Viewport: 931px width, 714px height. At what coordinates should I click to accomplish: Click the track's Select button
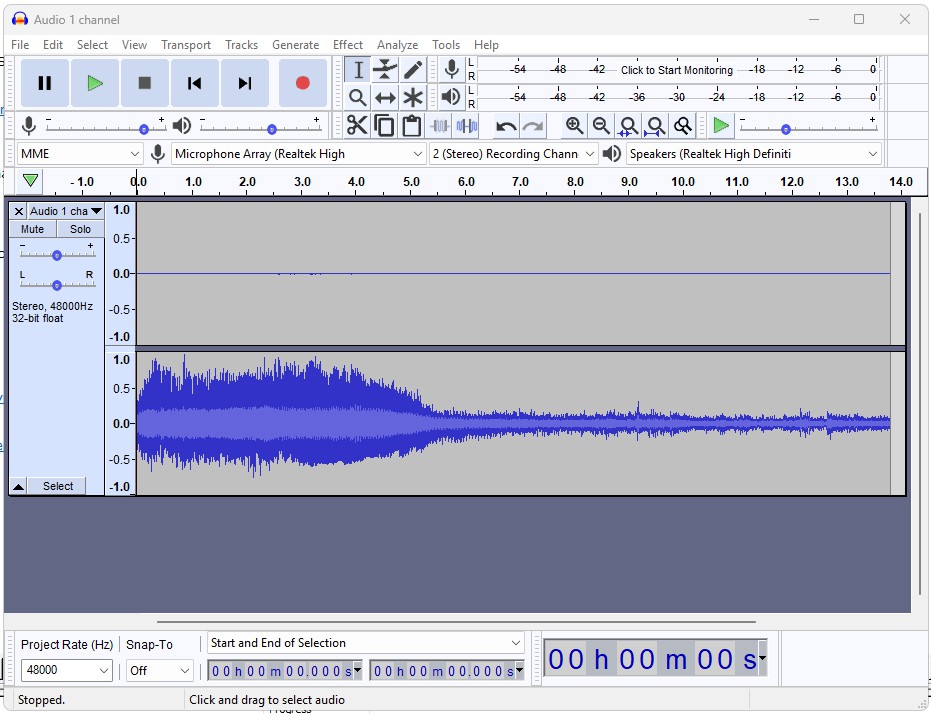[x=57, y=486]
